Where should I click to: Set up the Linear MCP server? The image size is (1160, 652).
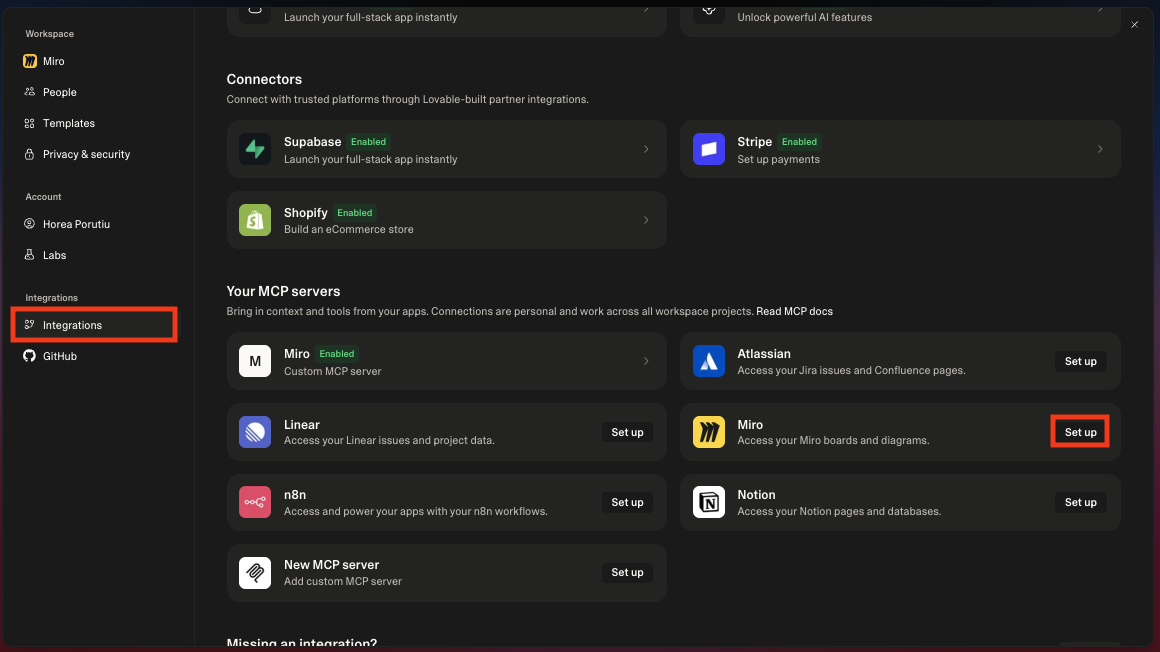pos(627,432)
